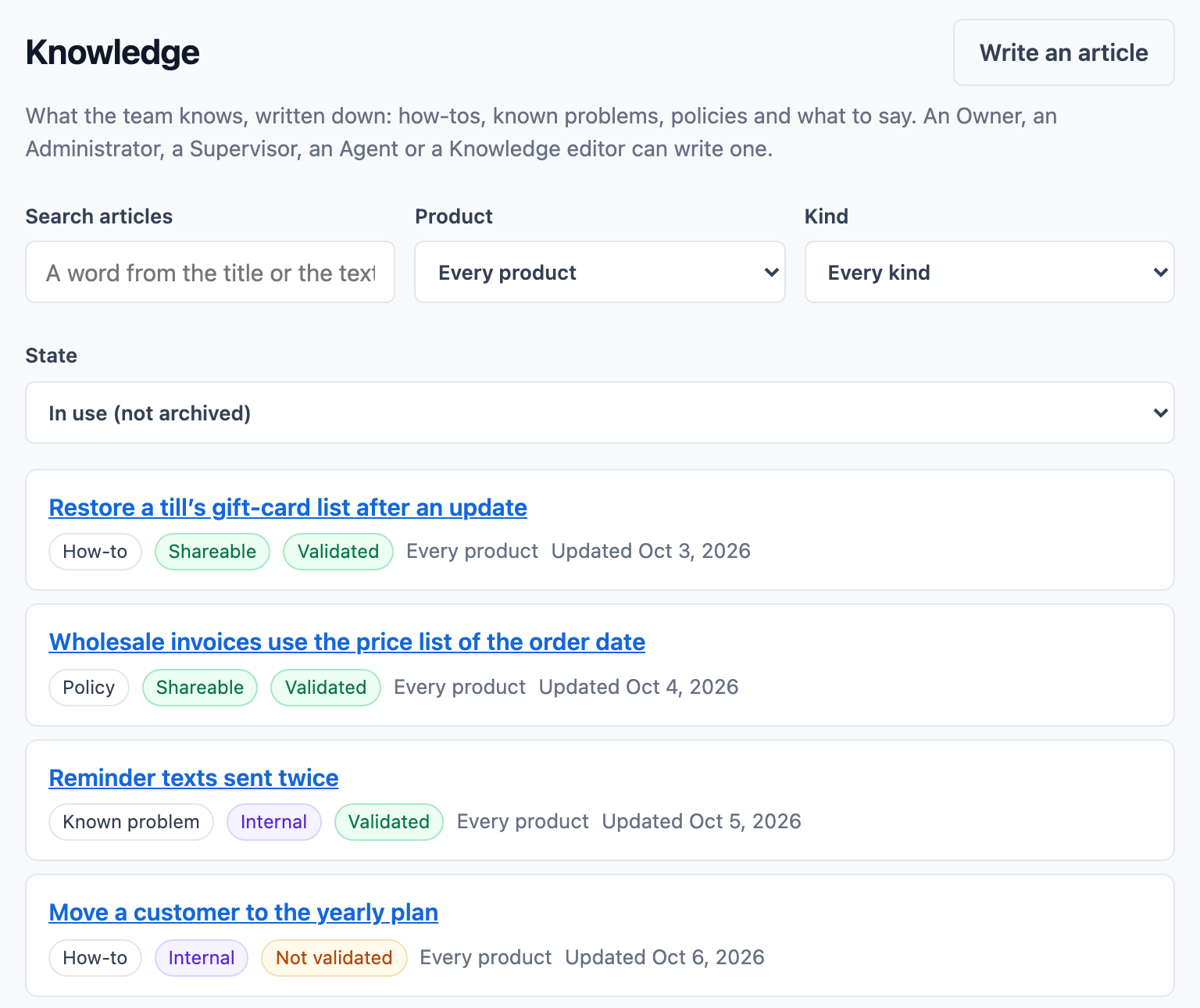The height and width of the screenshot is (1008, 1200).
Task: Click the Updated Oct 5, 2026 text
Action: tap(702, 822)
